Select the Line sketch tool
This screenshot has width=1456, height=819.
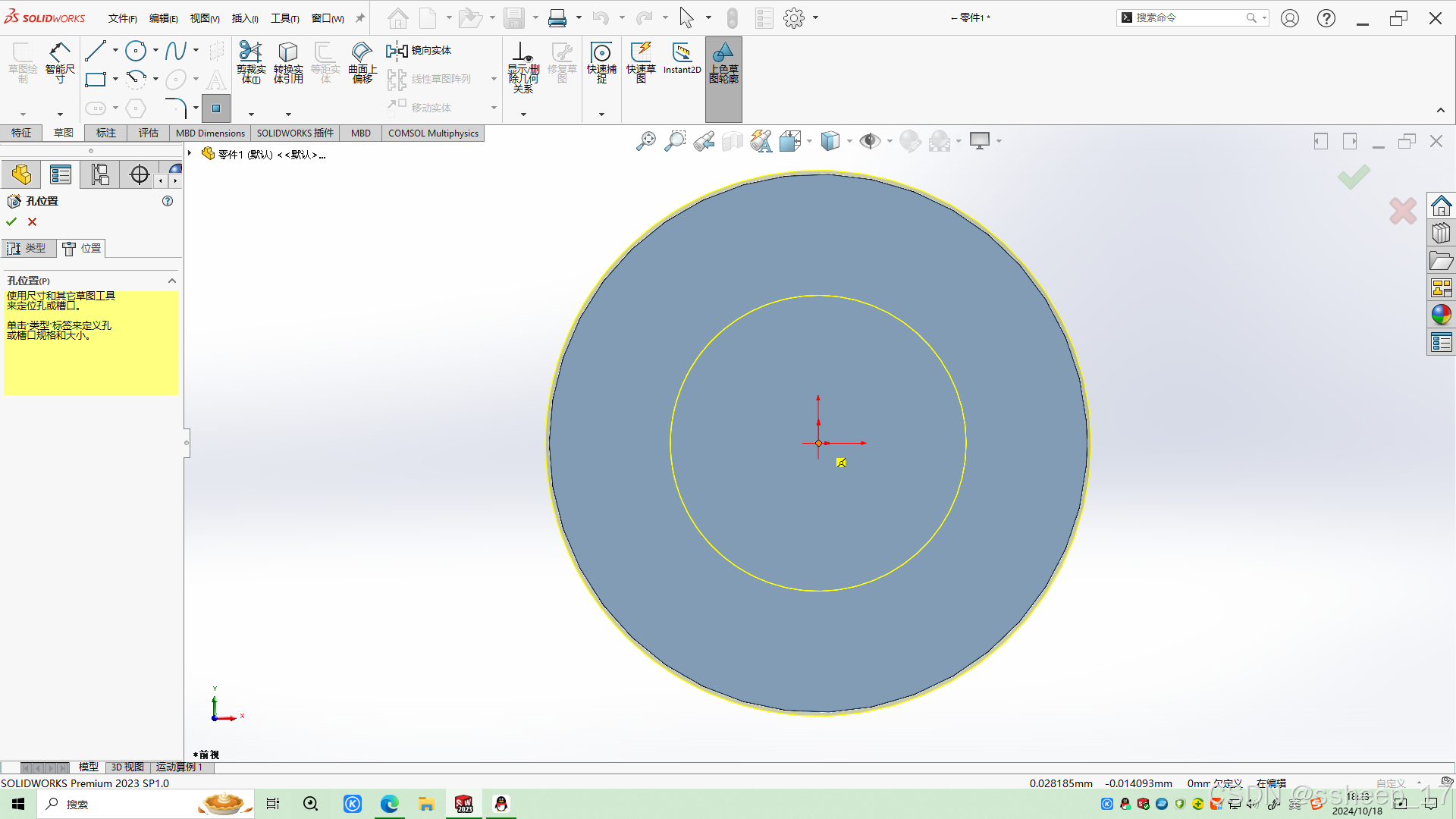[96, 51]
